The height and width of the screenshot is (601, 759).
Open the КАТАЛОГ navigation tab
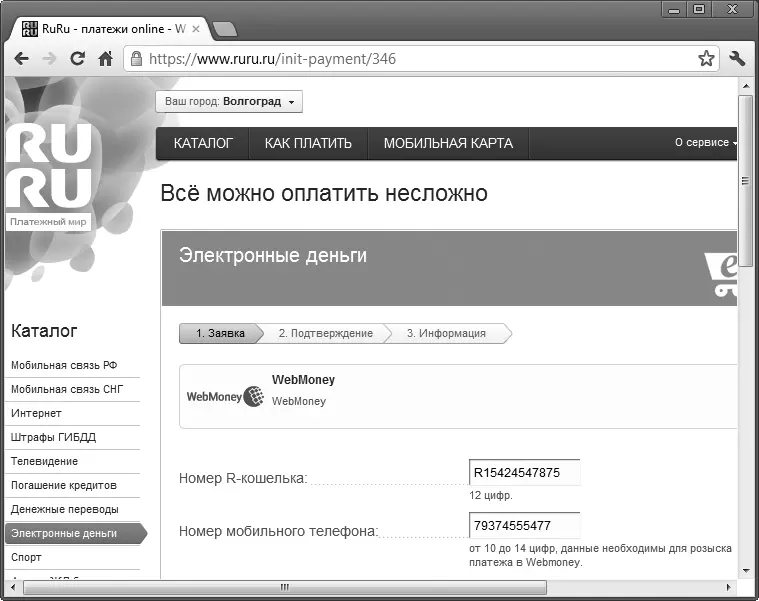tap(203, 143)
